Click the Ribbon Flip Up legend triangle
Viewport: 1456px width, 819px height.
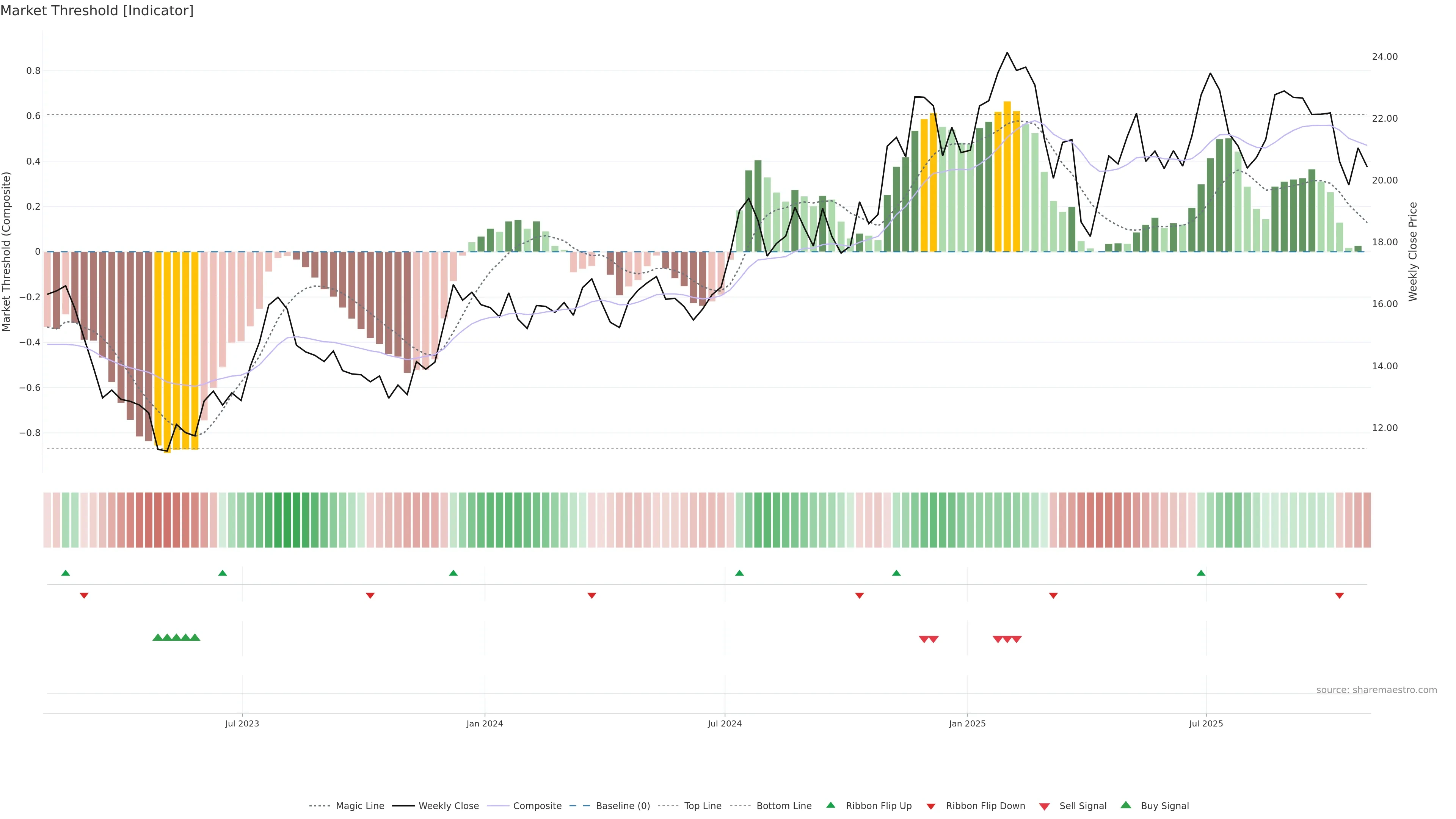831,805
